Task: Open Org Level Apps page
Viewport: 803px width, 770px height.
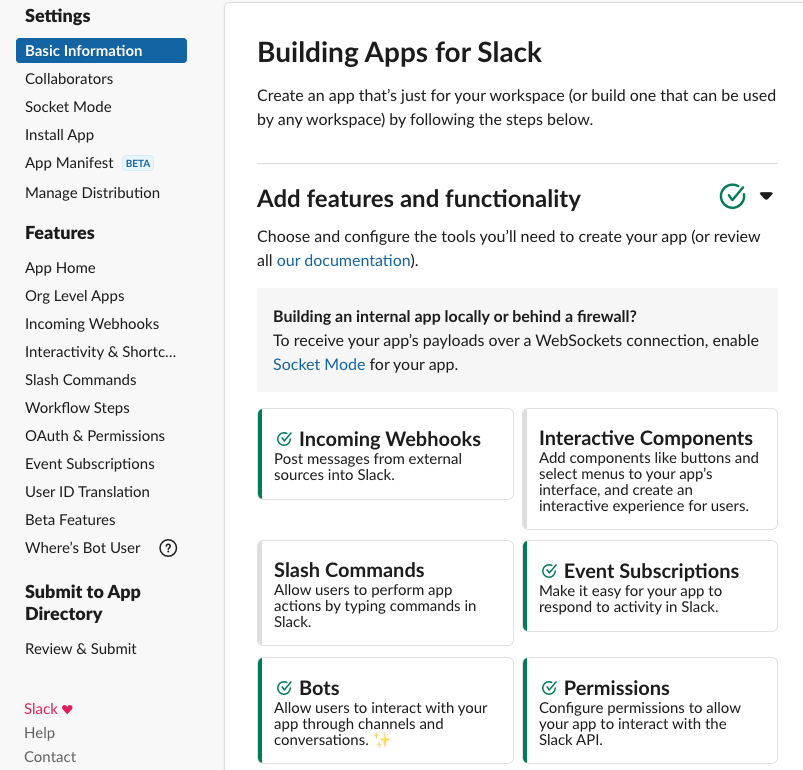Action: pos(75,296)
